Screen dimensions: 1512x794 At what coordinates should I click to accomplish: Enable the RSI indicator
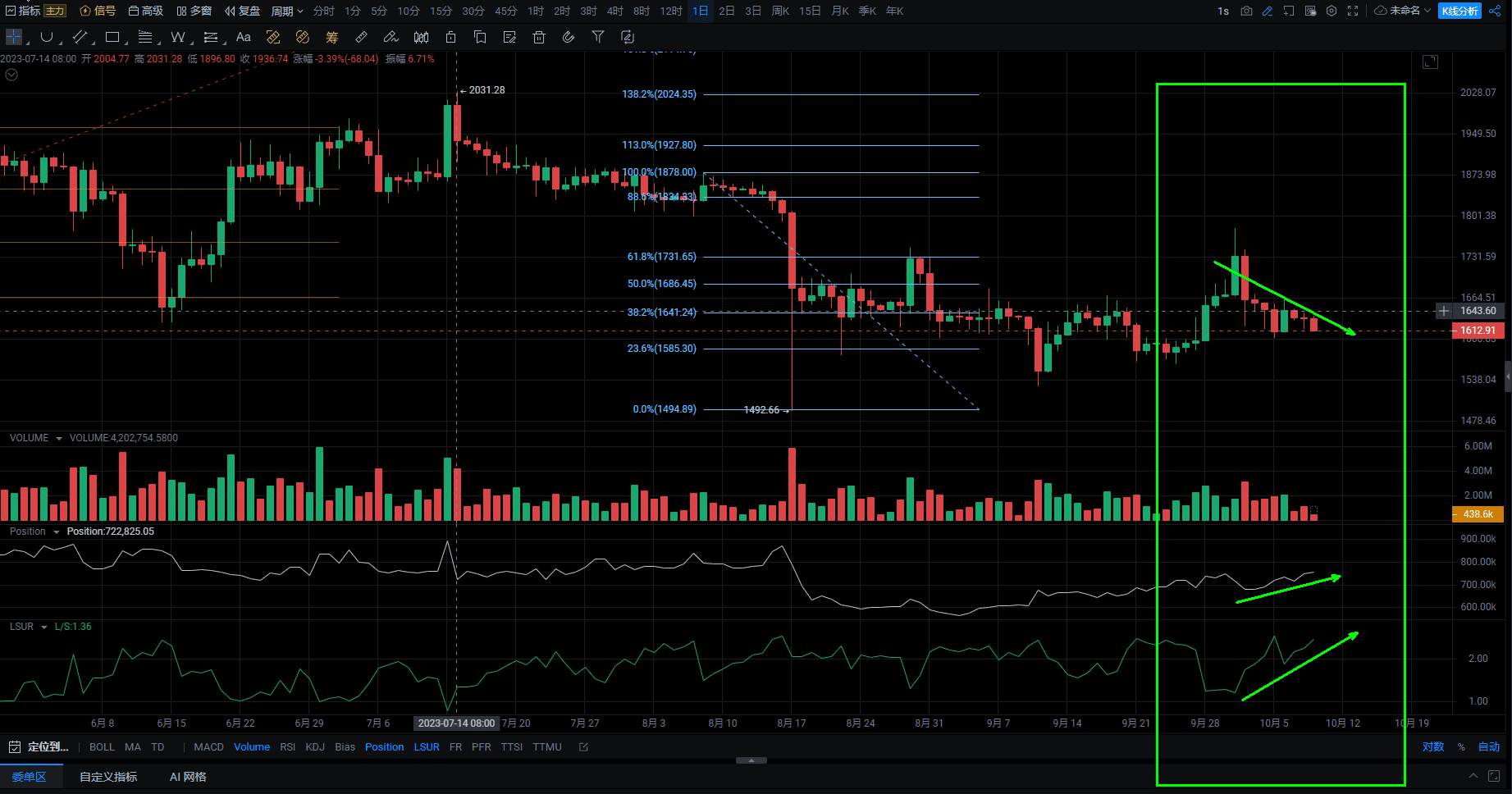287,747
